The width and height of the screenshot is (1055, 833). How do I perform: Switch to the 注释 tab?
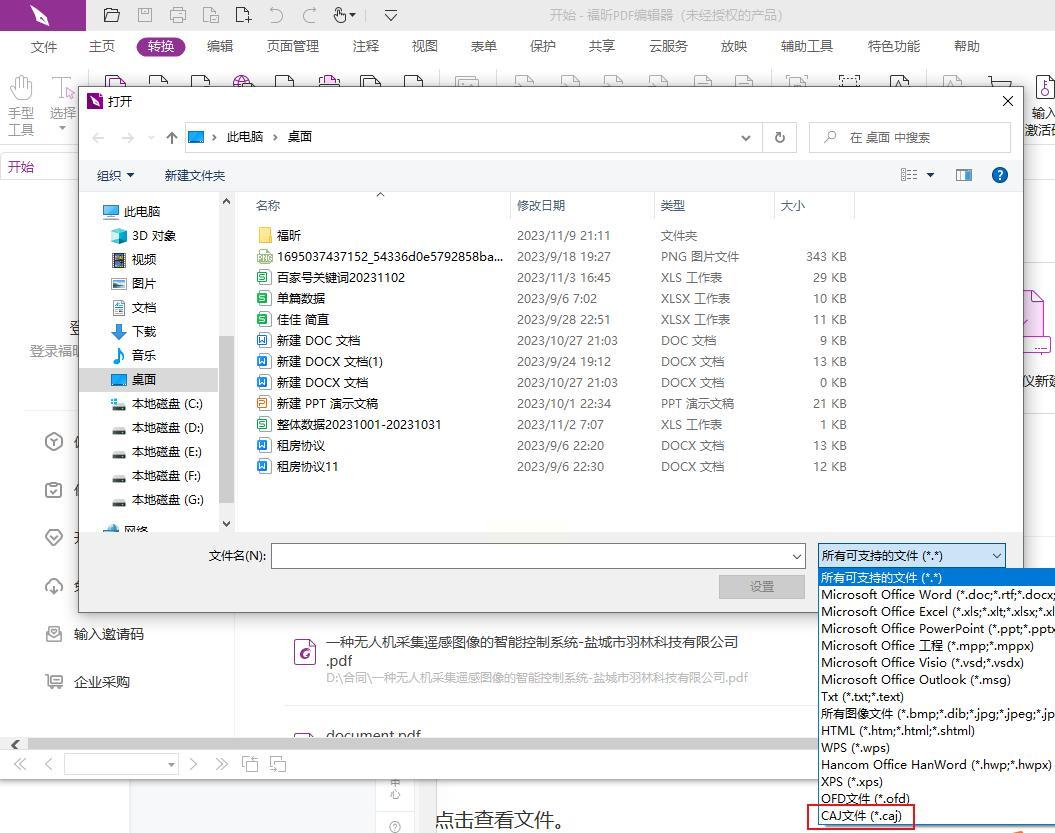click(365, 46)
